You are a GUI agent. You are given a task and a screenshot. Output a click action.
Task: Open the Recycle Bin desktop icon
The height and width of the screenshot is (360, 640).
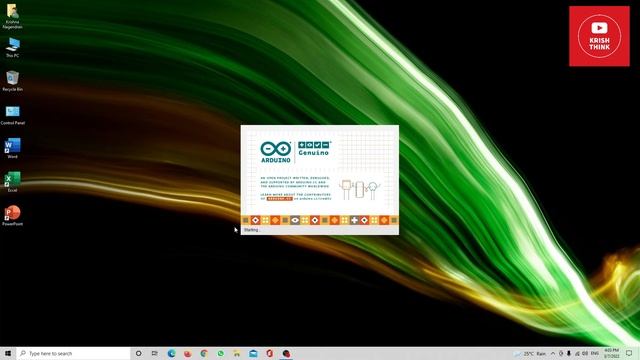13,80
